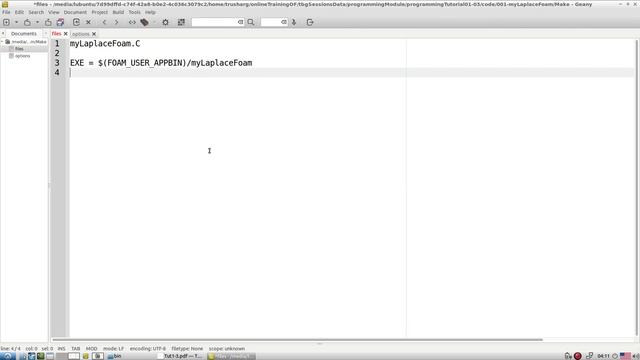Collapse the /media/.../Make folder tree node

tap(2, 42)
